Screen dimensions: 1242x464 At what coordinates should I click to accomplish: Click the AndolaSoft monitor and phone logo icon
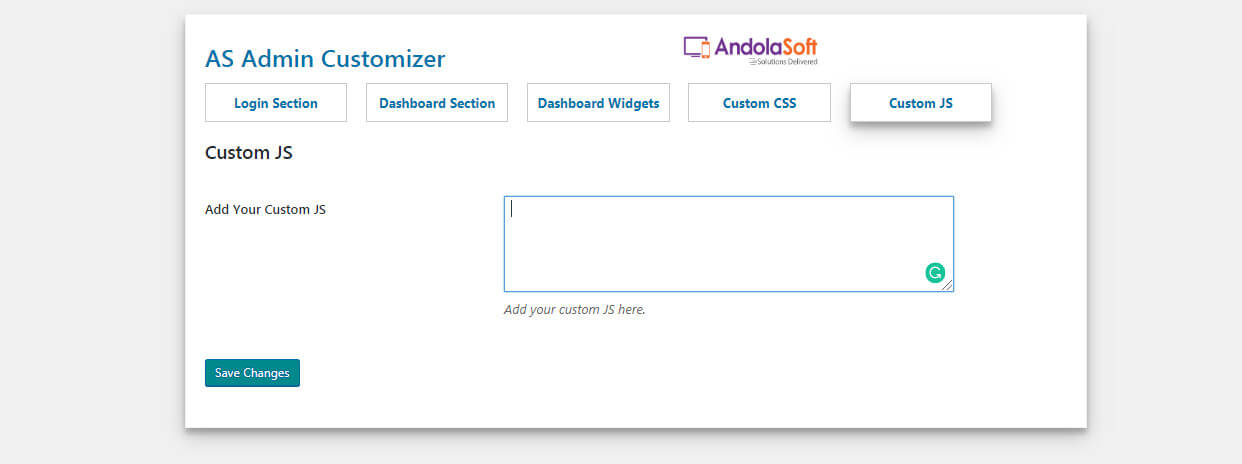point(697,48)
